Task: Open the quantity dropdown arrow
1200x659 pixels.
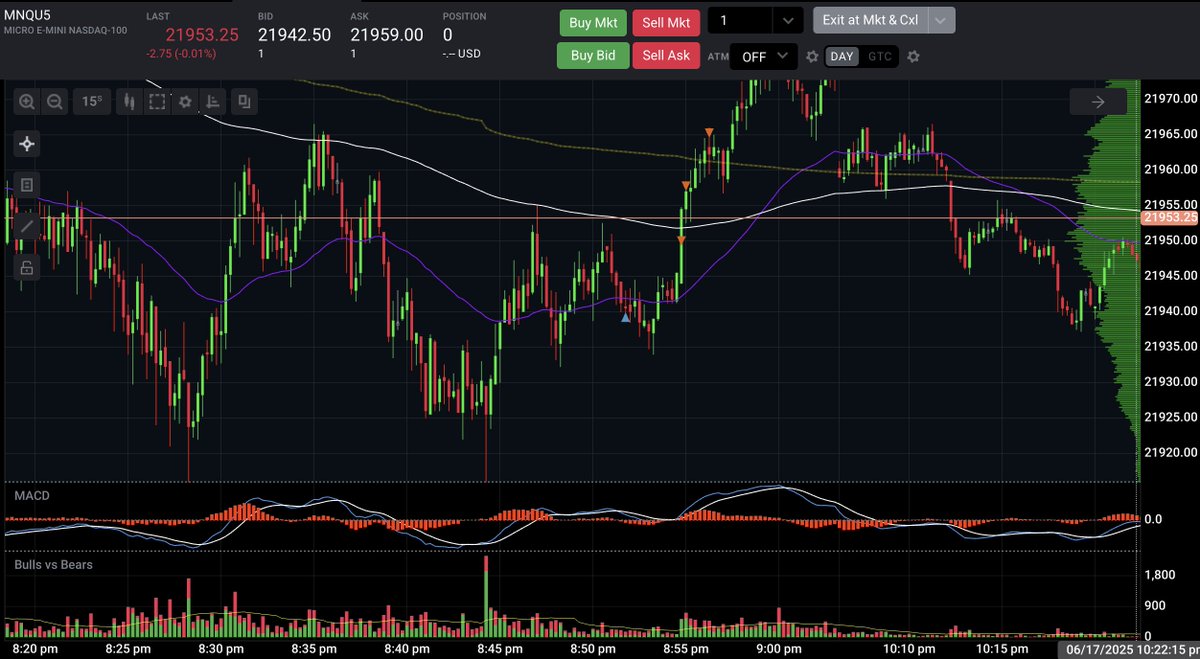Action: (x=789, y=20)
